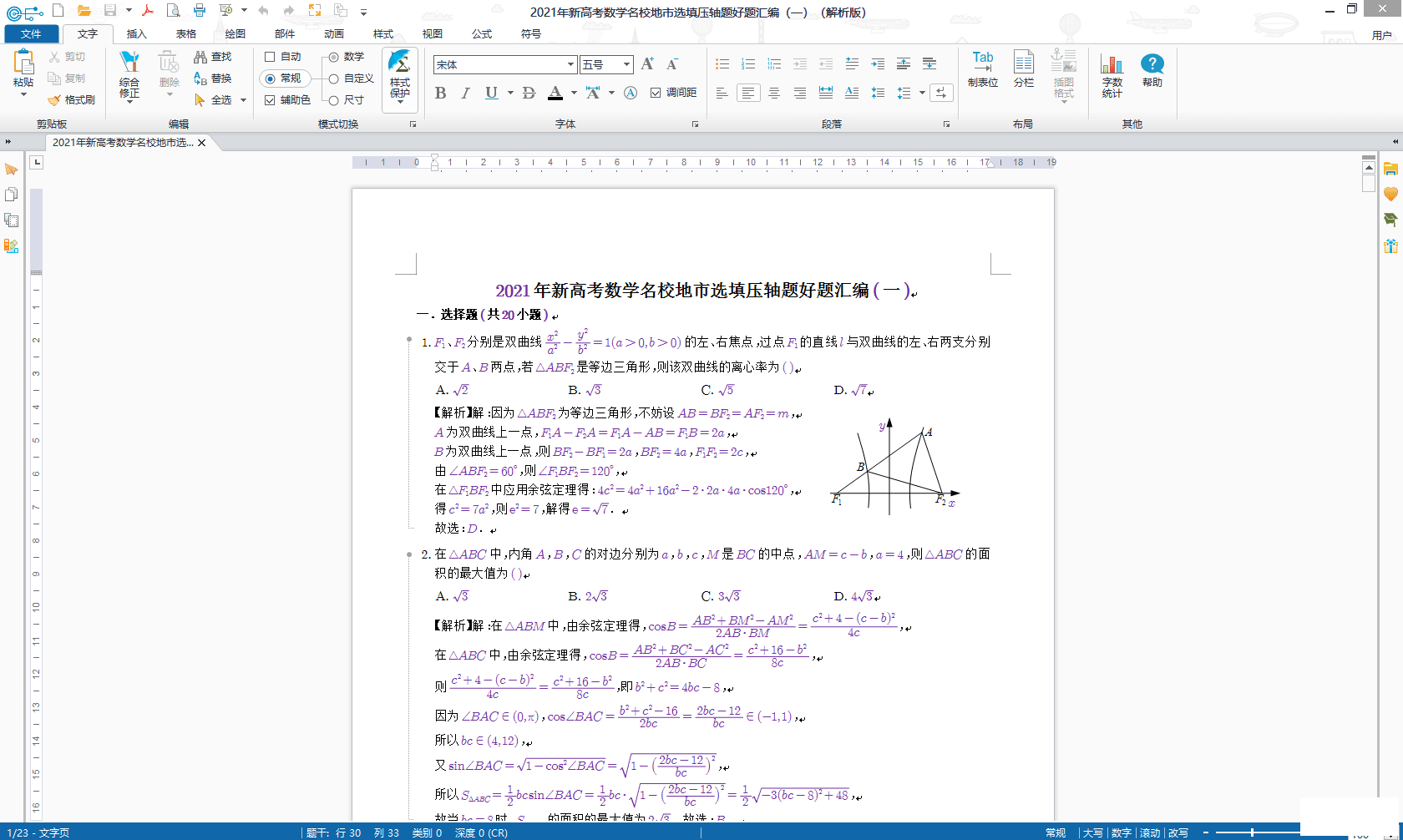
Task: Open the 宋体 font name dropdown
Action: point(571,65)
